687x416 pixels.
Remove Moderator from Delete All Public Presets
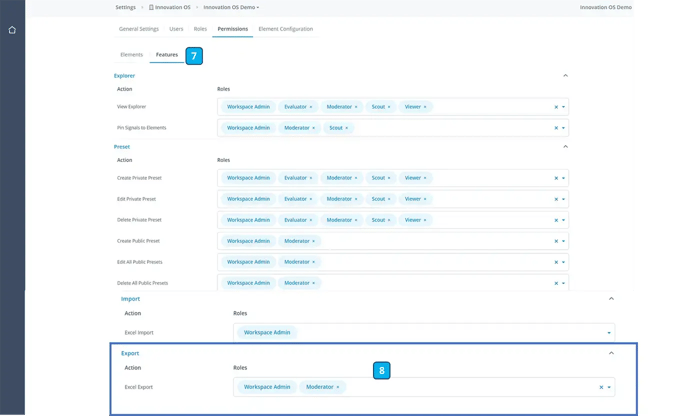coord(313,283)
